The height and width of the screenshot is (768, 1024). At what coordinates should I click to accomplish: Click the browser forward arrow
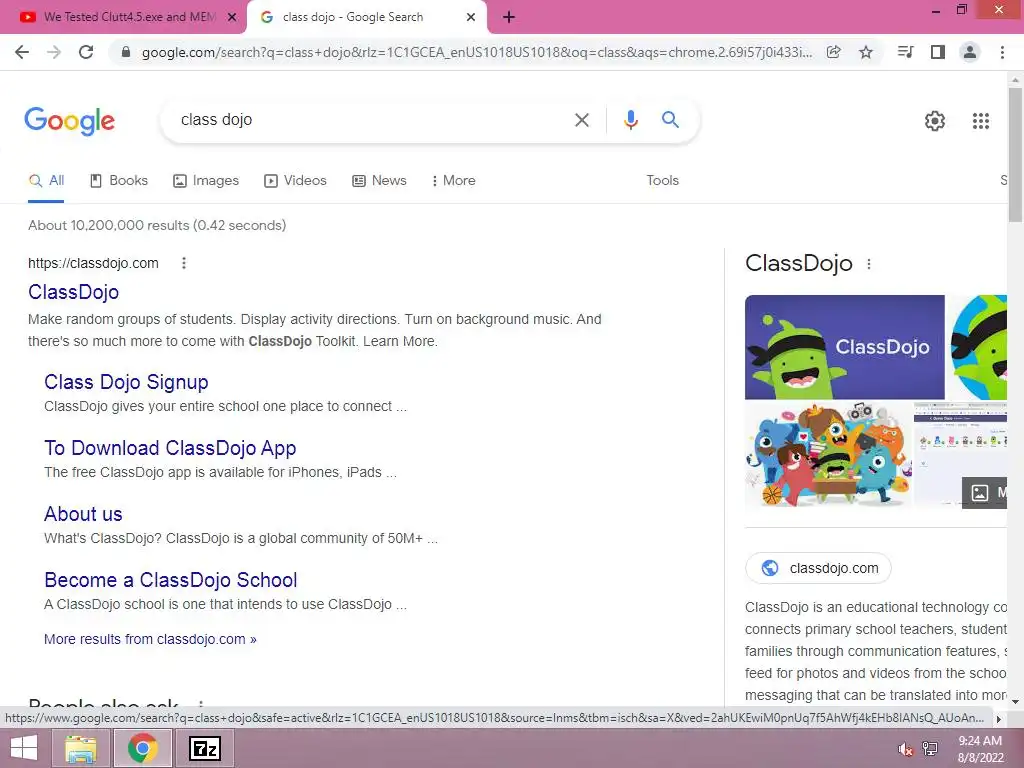54,52
